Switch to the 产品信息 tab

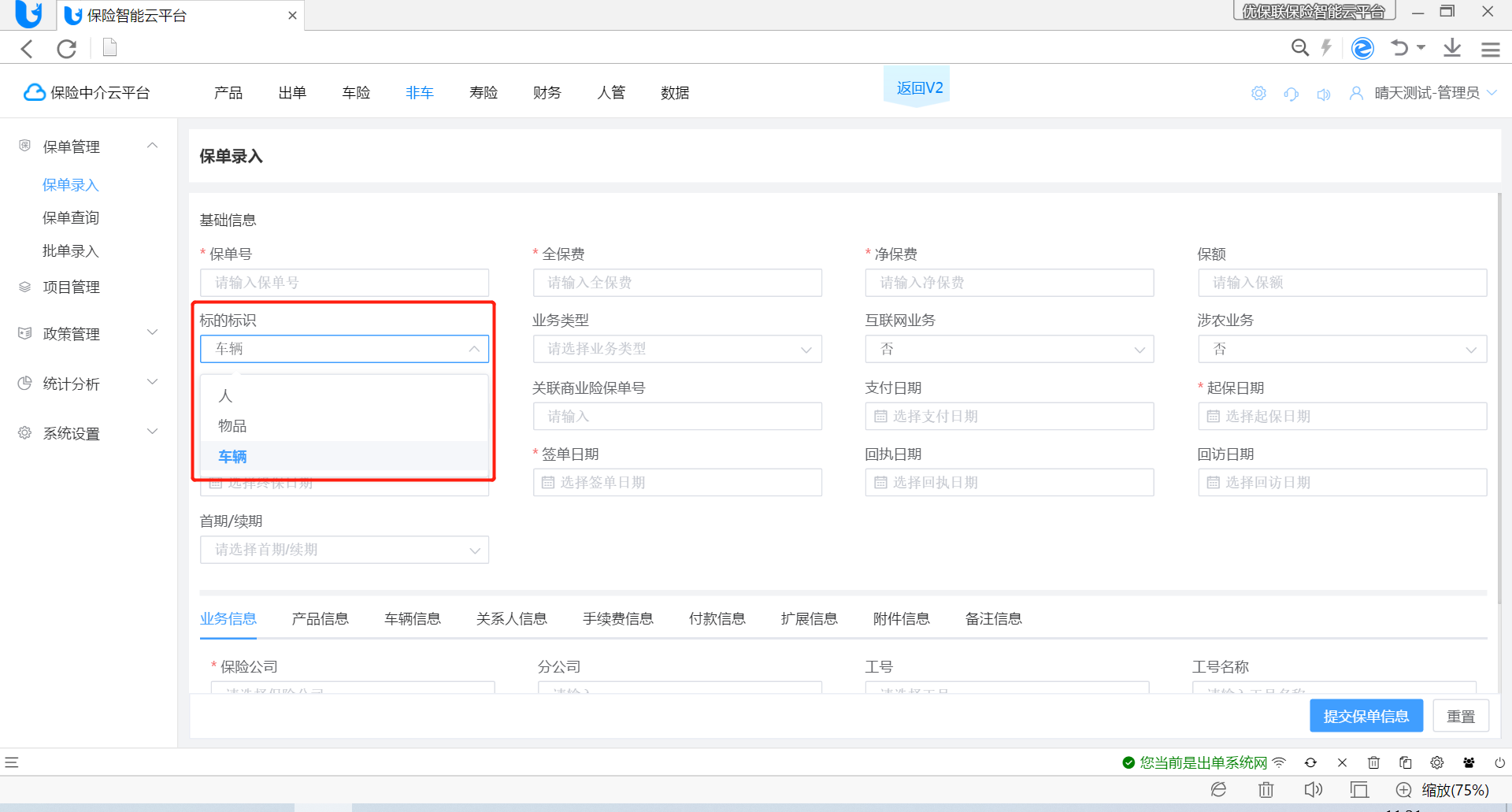pyautogui.click(x=321, y=619)
